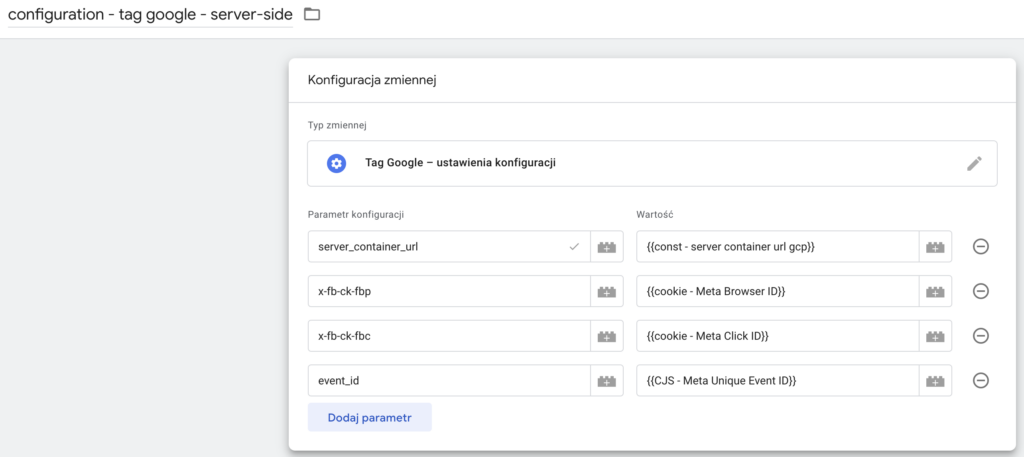
Task: Edit the cookie - Meta Click ID value
Action: 776,336
